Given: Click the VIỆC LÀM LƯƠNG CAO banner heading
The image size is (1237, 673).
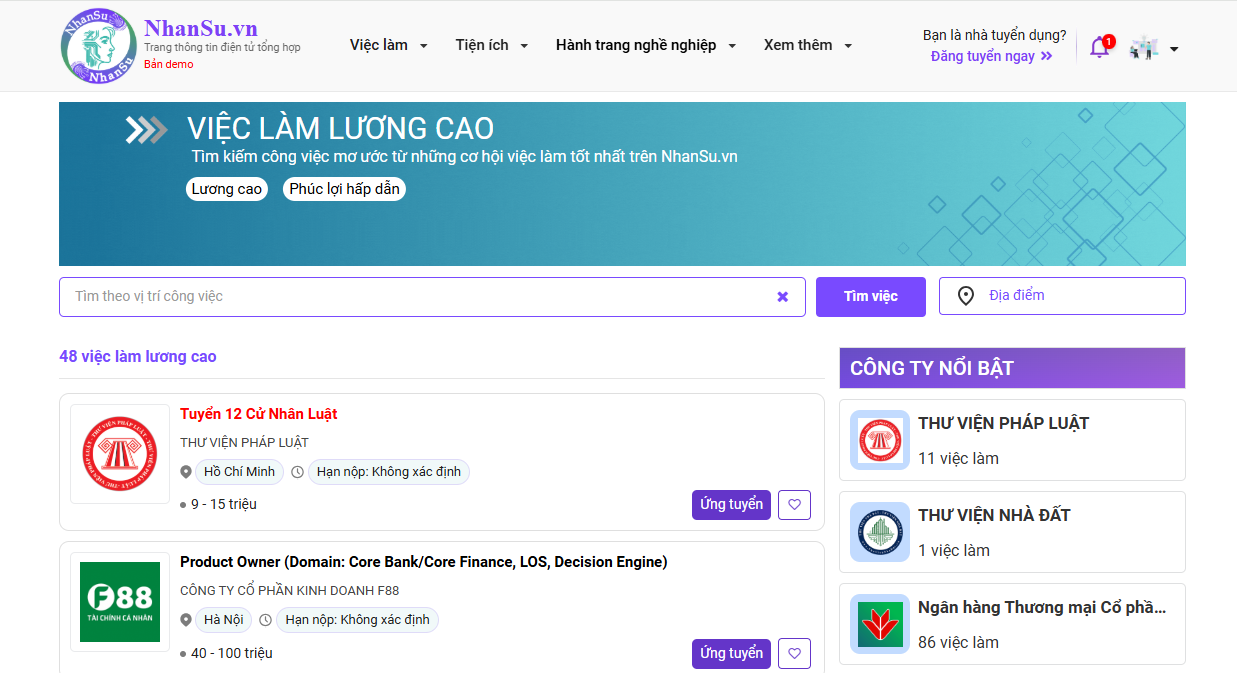Looking at the screenshot, I should coord(341,129).
